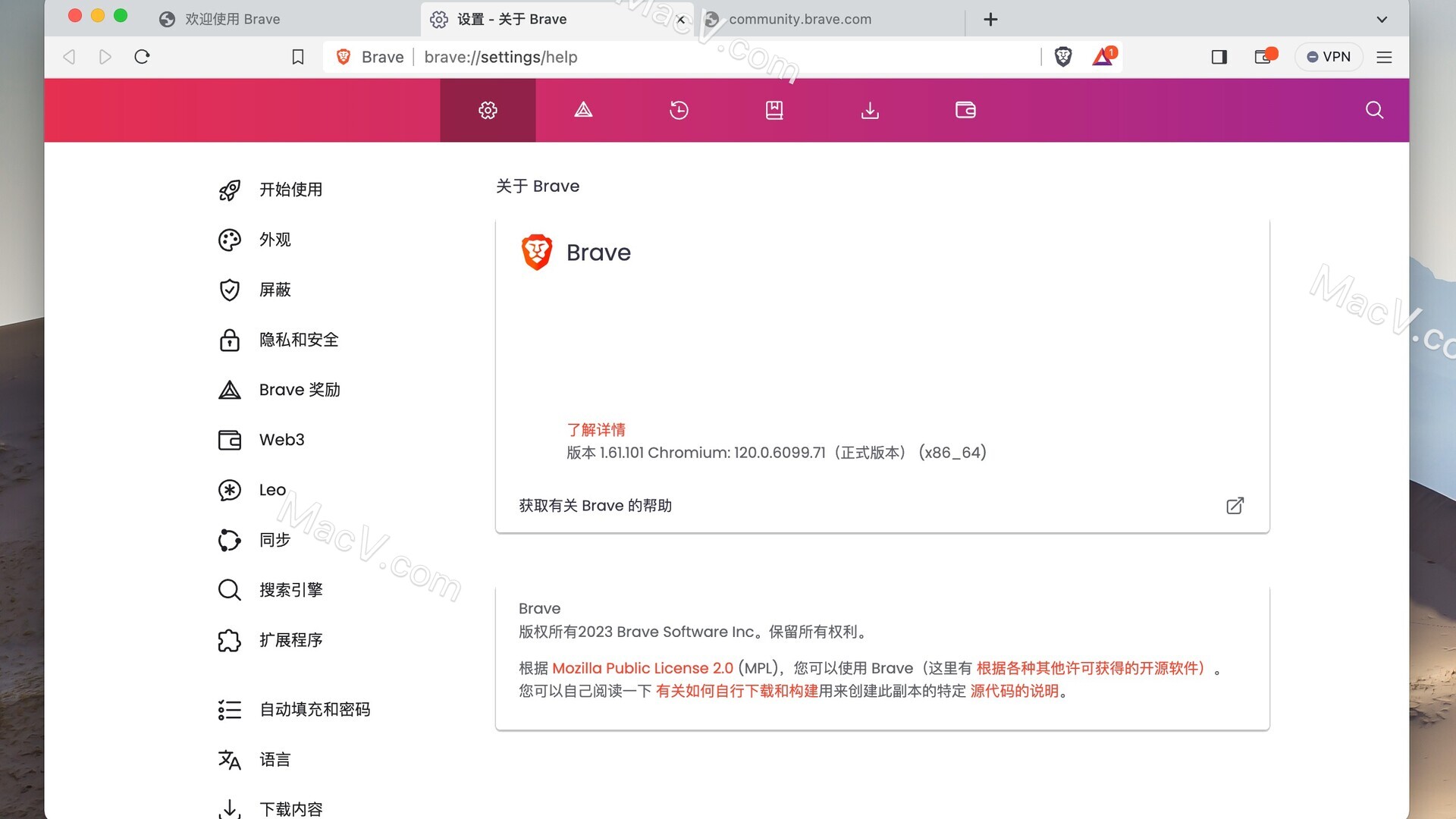Open the Settings gear tab in pink toolbar

[488, 111]
